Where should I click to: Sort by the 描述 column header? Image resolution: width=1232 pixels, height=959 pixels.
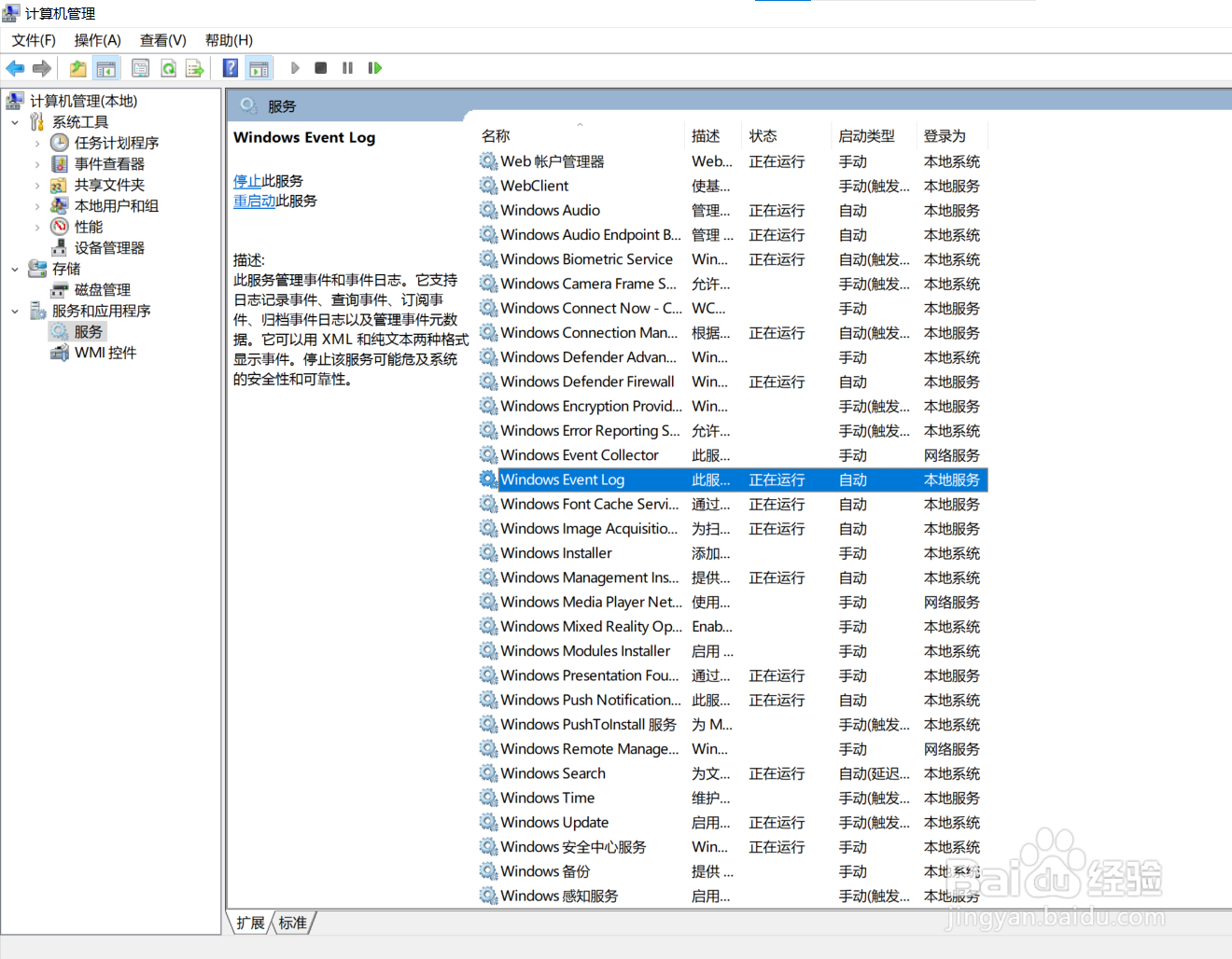coord(713,136)
